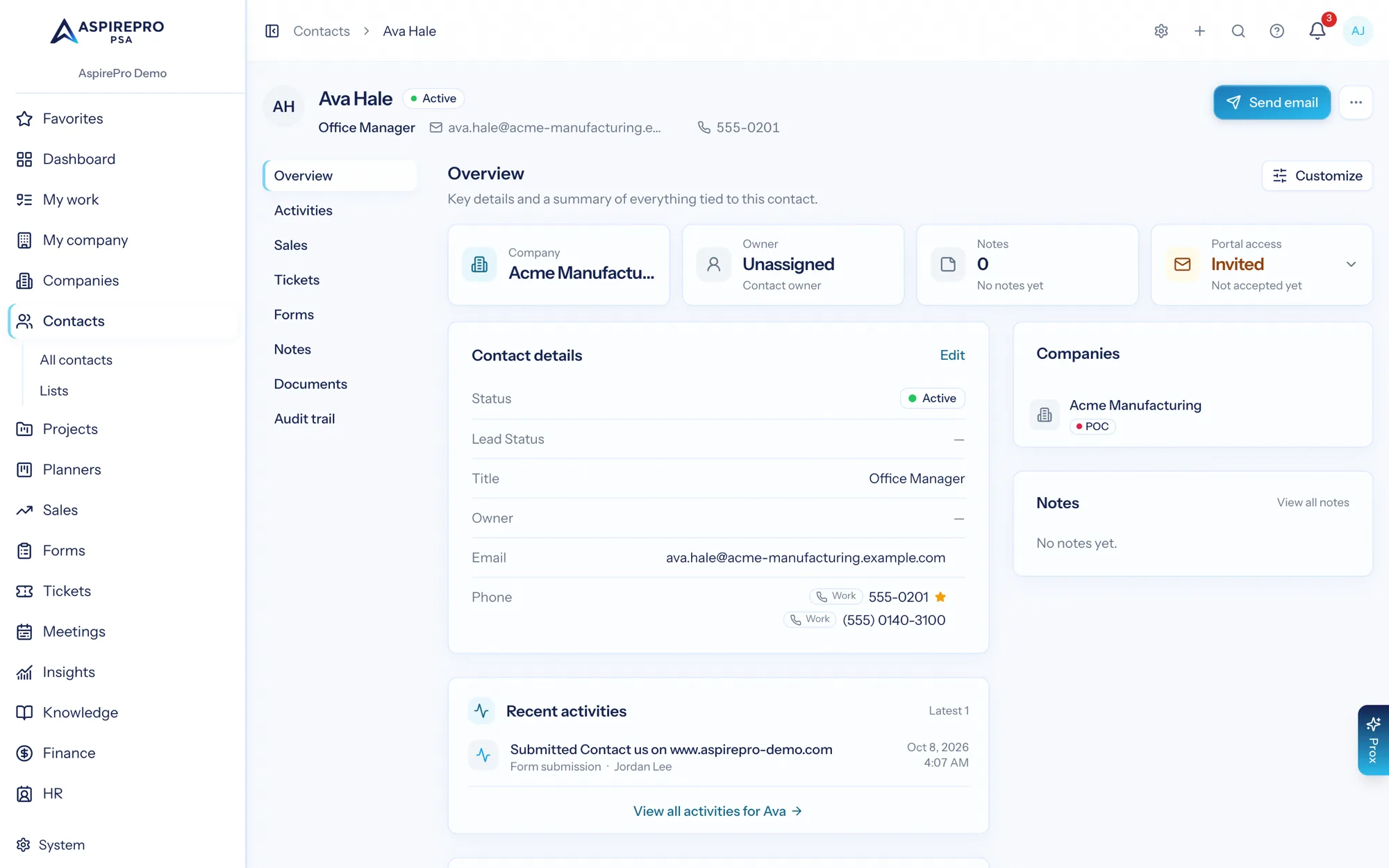Click the Company card building icon
Viewport: 1389px width, 868px height.
479,265
